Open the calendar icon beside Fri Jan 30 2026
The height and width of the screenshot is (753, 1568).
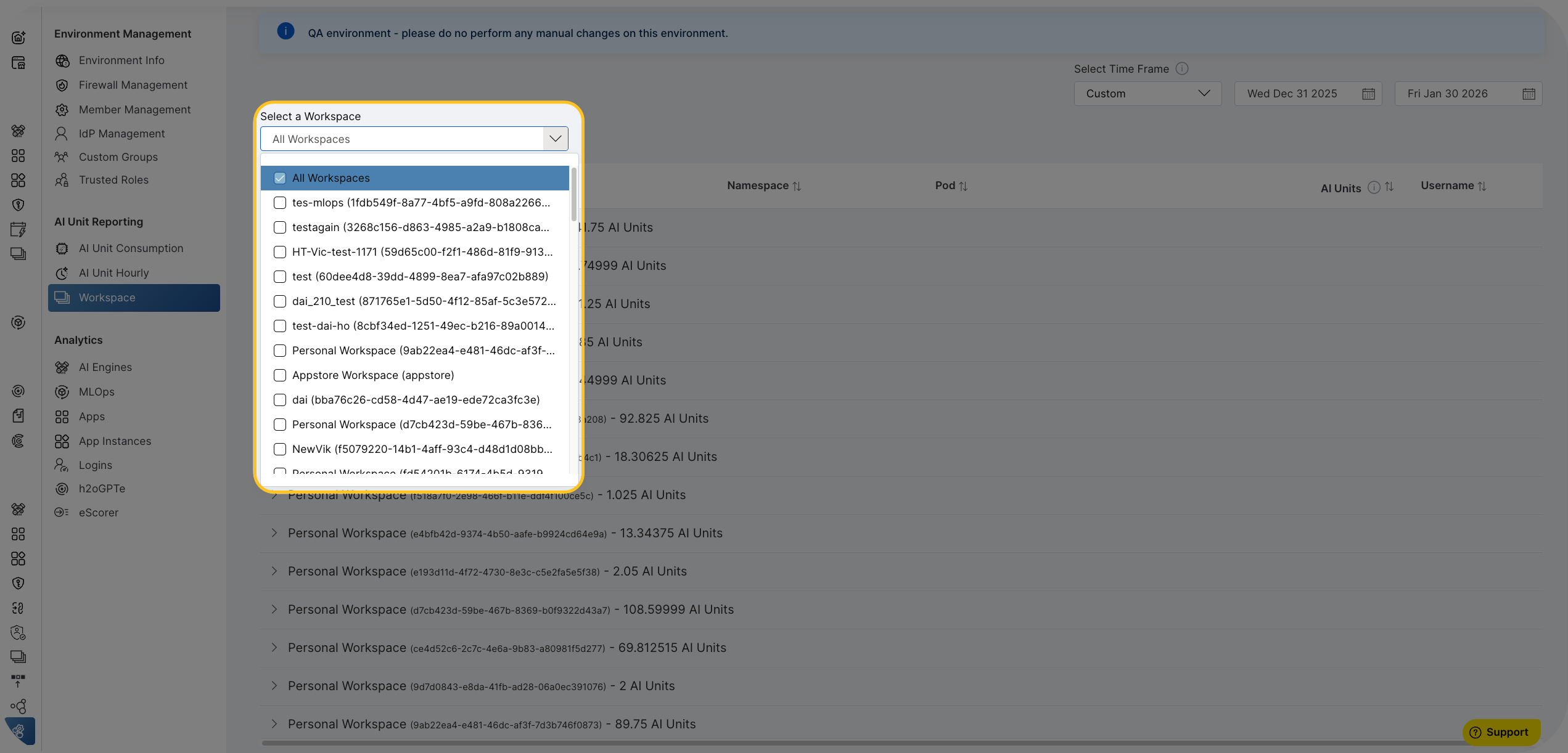tap(1529, 93)
